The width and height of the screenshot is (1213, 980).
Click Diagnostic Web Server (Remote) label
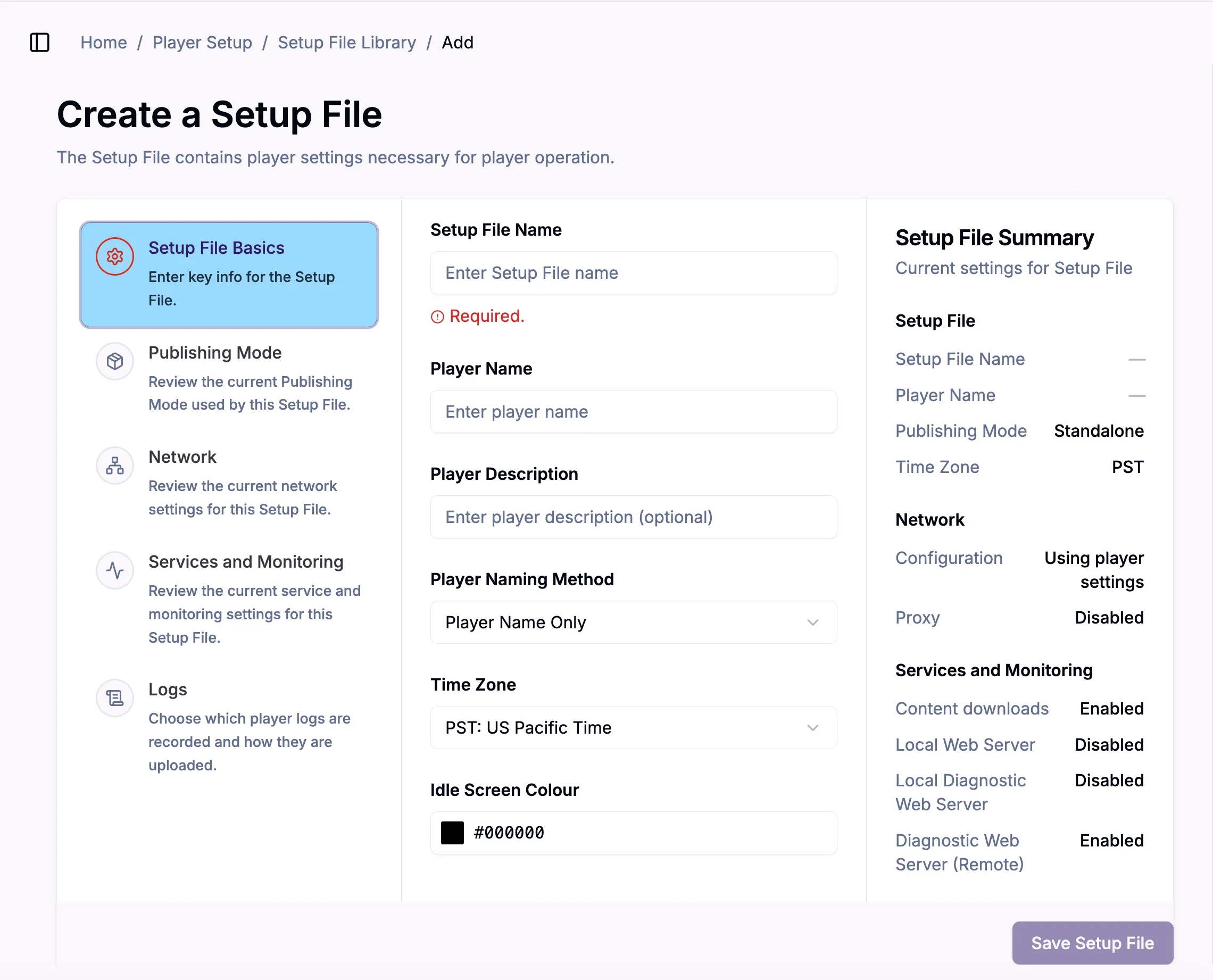click(x=960, y=852)
